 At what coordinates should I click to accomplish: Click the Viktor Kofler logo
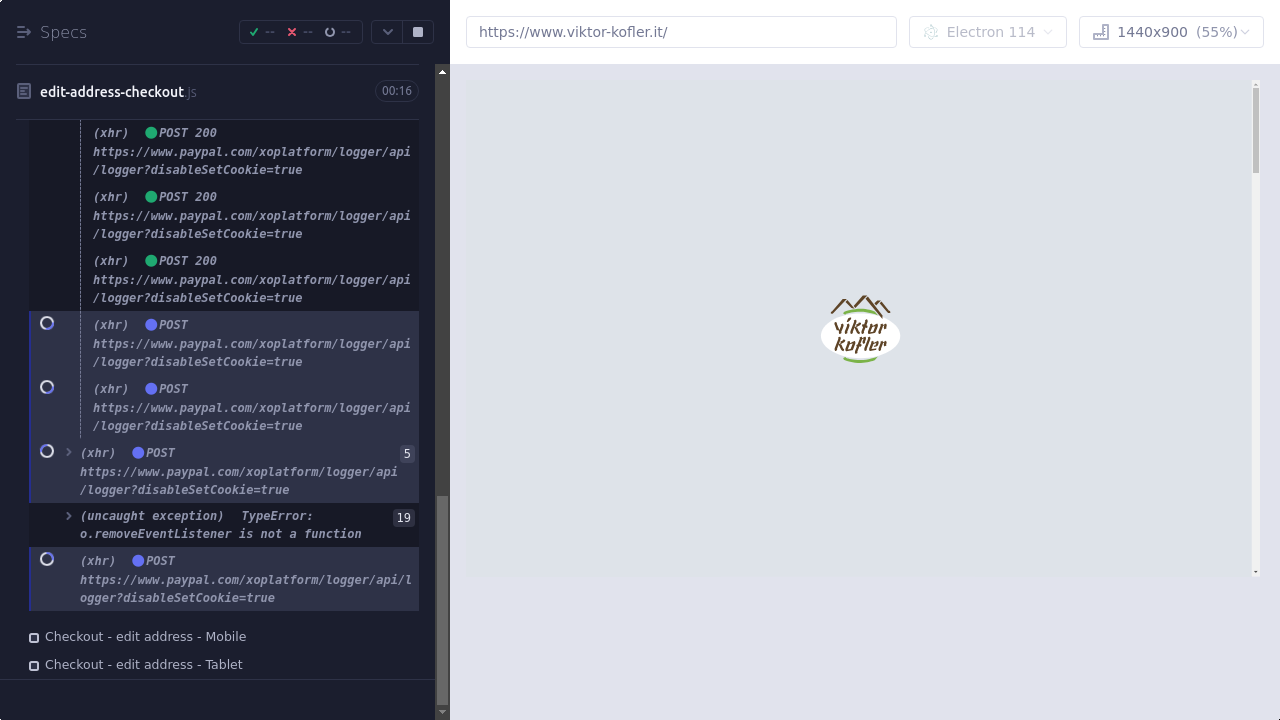click(860, 329)
